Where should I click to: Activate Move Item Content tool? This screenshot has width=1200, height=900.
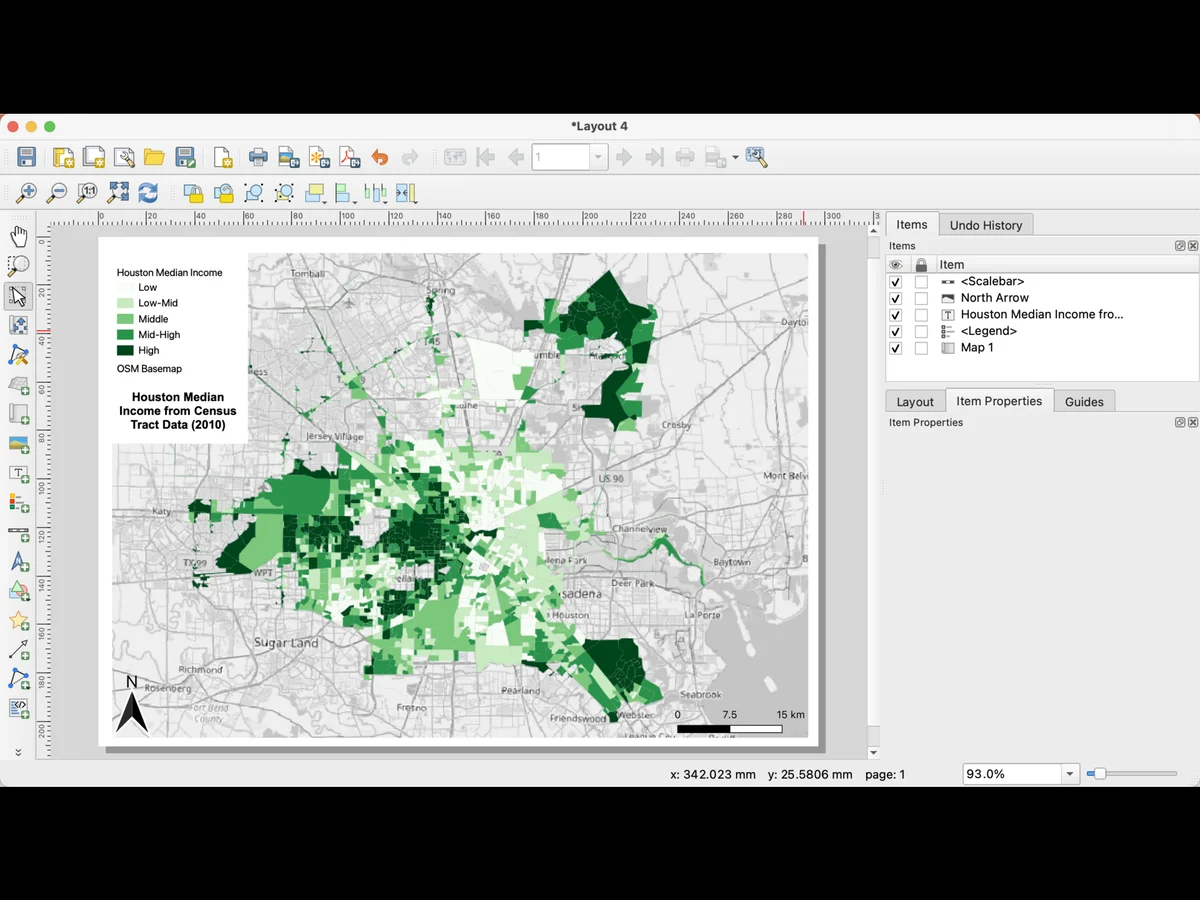point(18,325)
